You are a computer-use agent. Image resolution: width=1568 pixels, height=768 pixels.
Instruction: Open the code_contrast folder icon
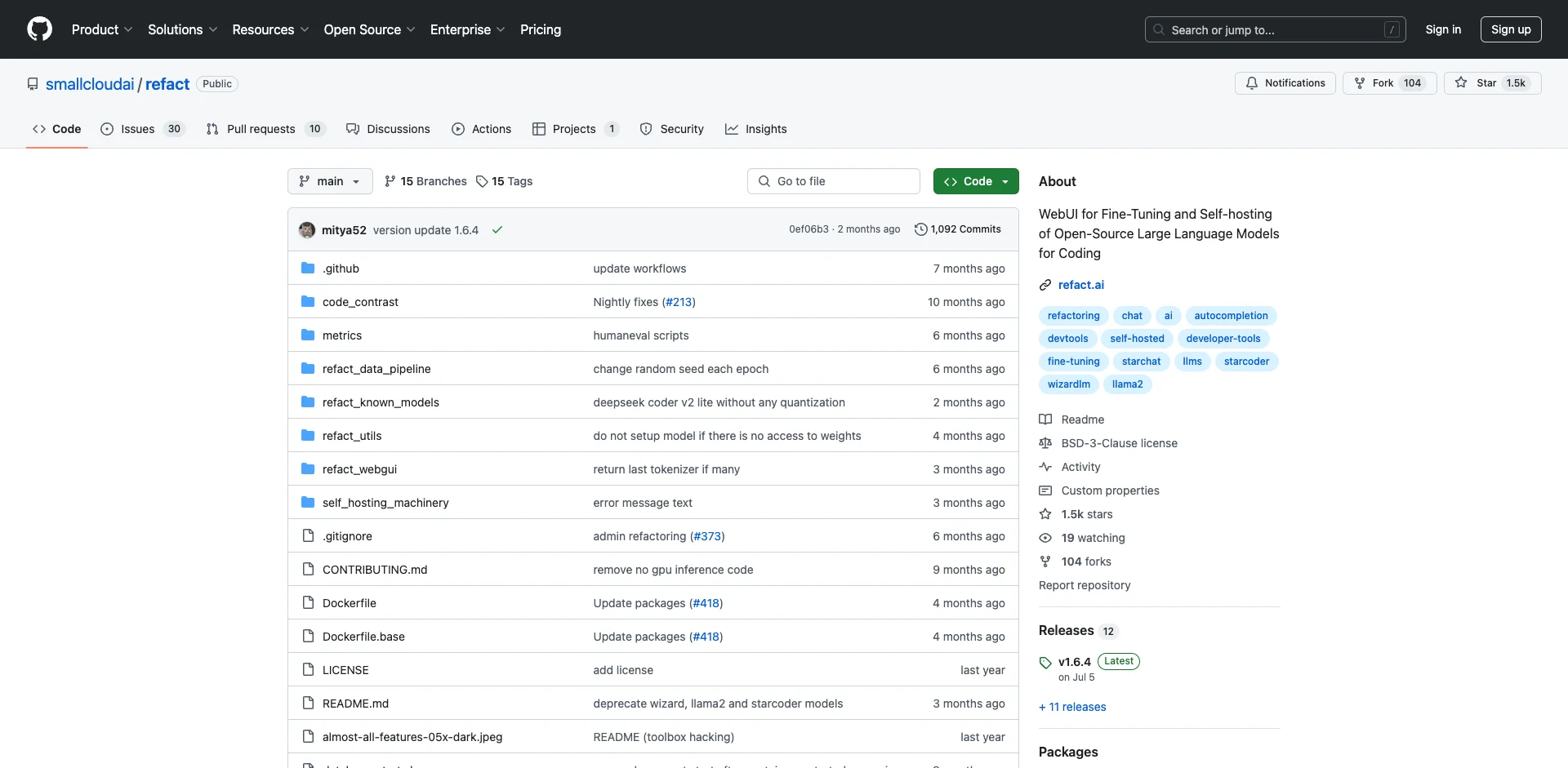click(308, 302)
